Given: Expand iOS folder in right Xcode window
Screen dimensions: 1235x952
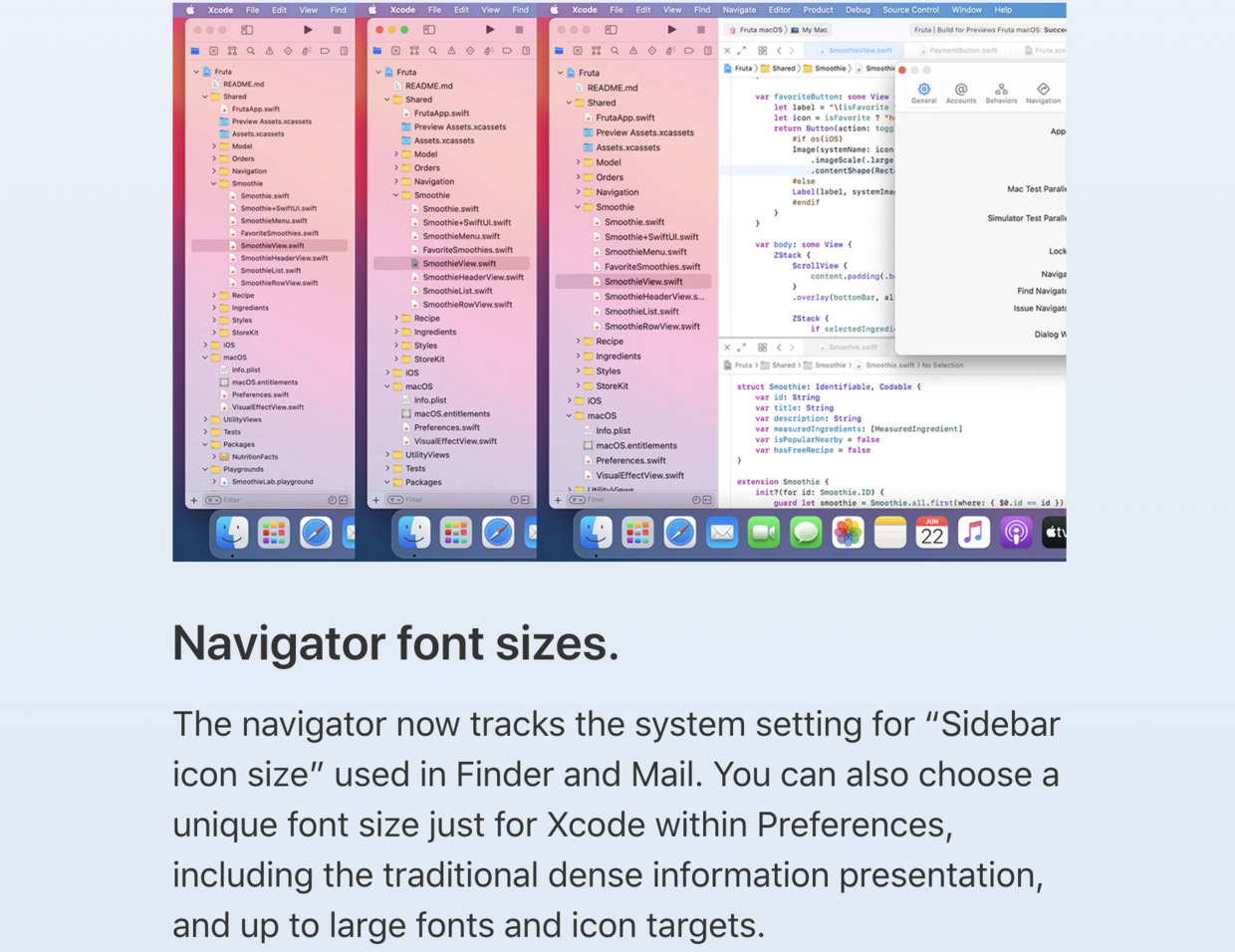Looking at the screenshot, I should pyautogui.click(x=569, y=401).
